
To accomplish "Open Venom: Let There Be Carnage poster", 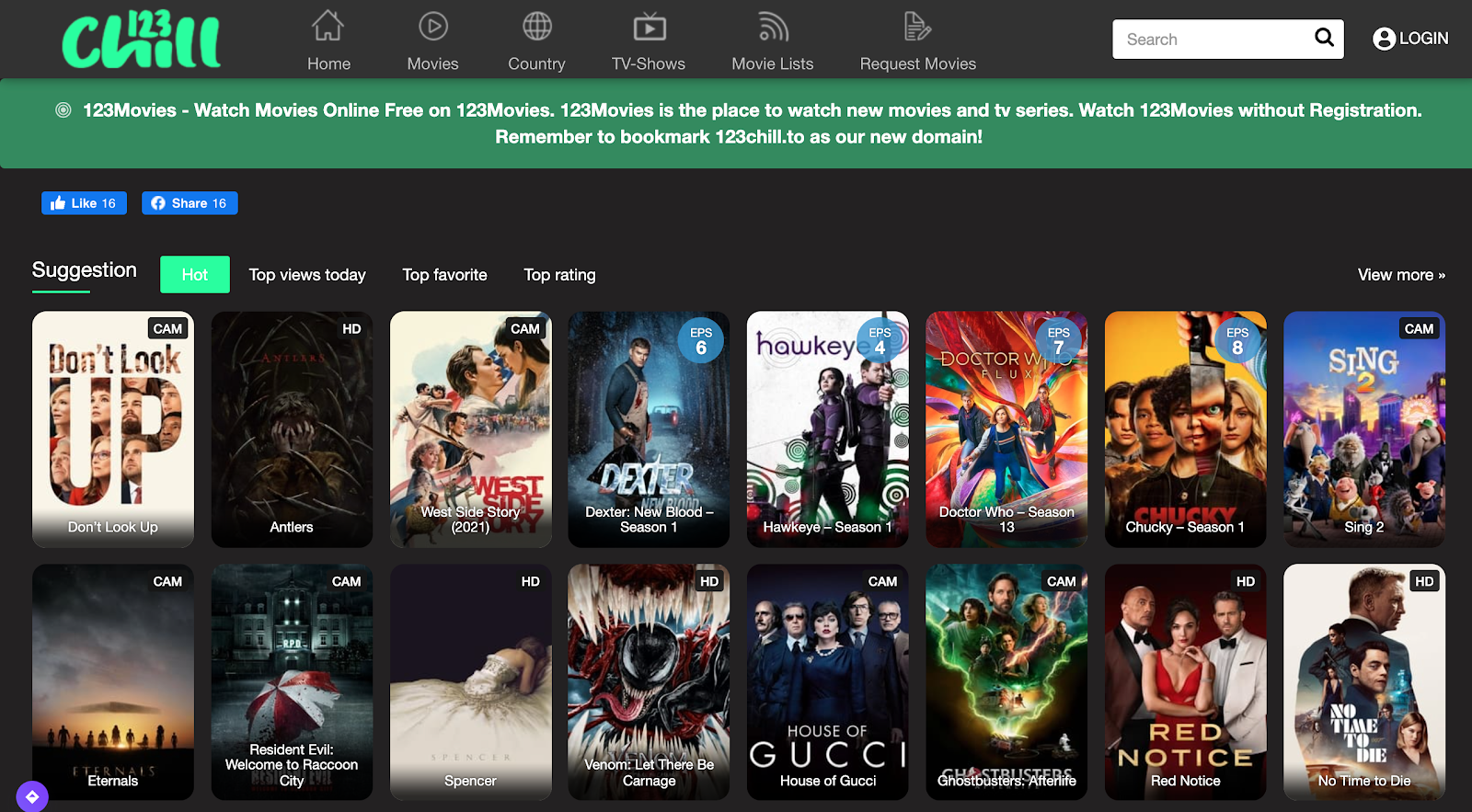I will [x=649, y=682].
